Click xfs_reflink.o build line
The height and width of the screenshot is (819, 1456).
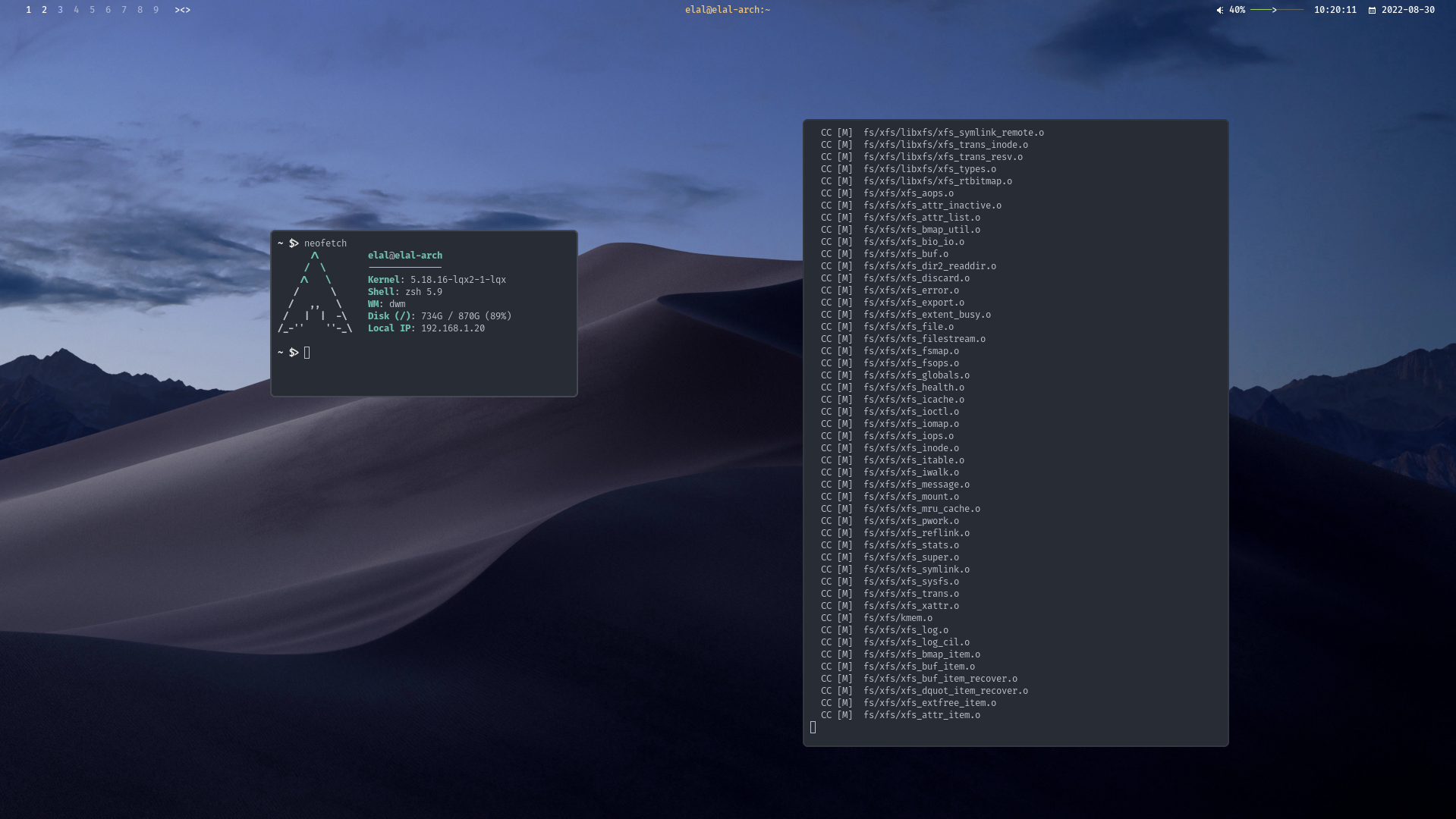pos(895,533)
